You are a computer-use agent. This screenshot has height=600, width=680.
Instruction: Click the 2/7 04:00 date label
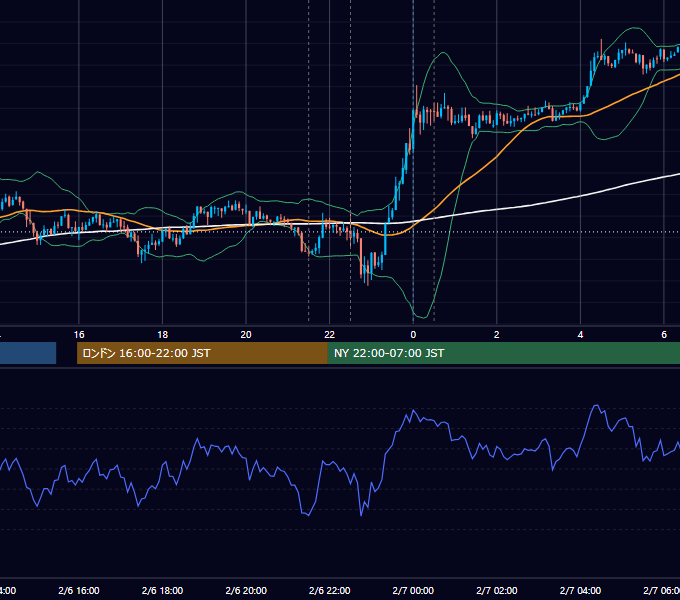(580, 590)
